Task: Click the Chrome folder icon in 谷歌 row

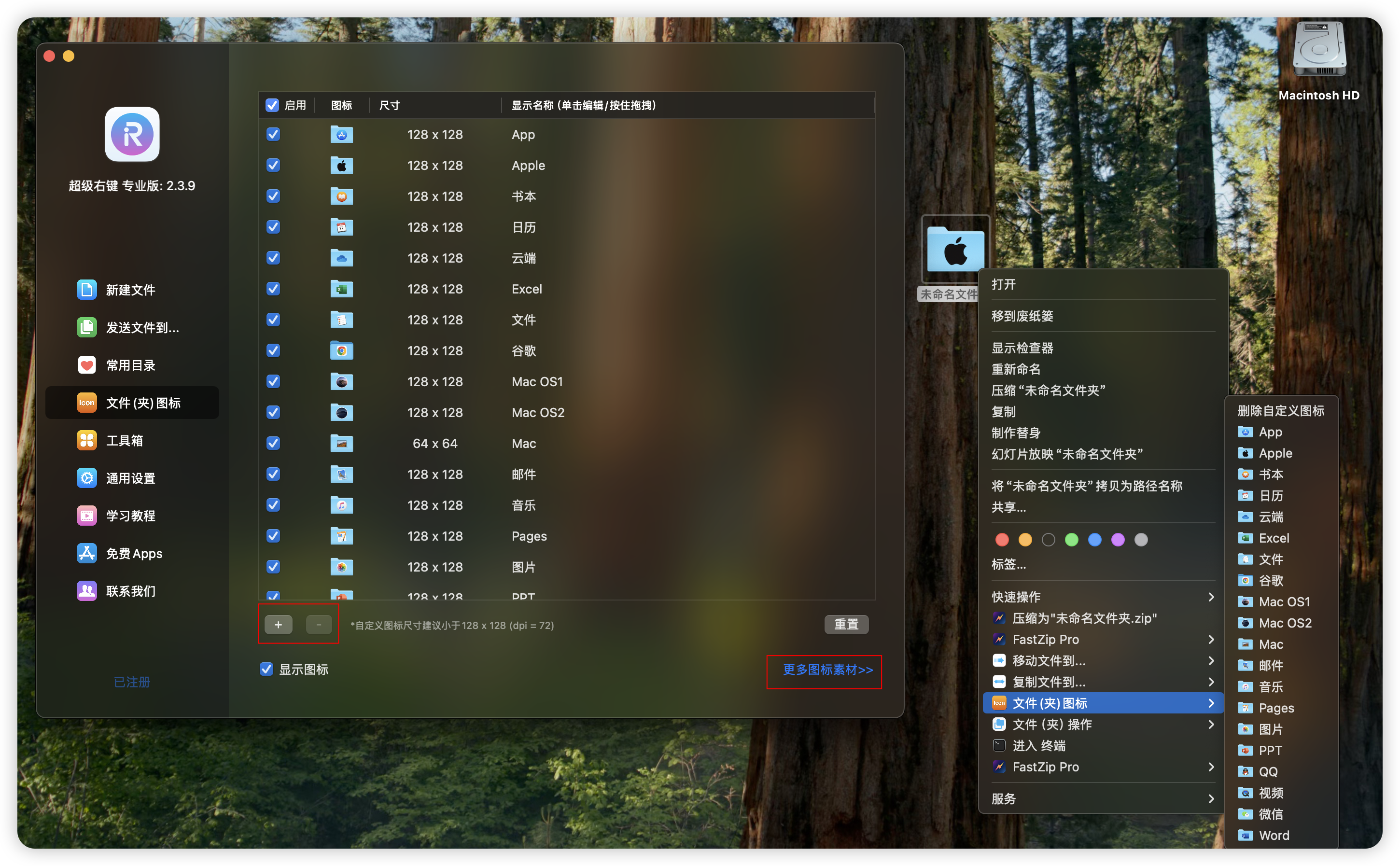Action: (x=341, y=350)
